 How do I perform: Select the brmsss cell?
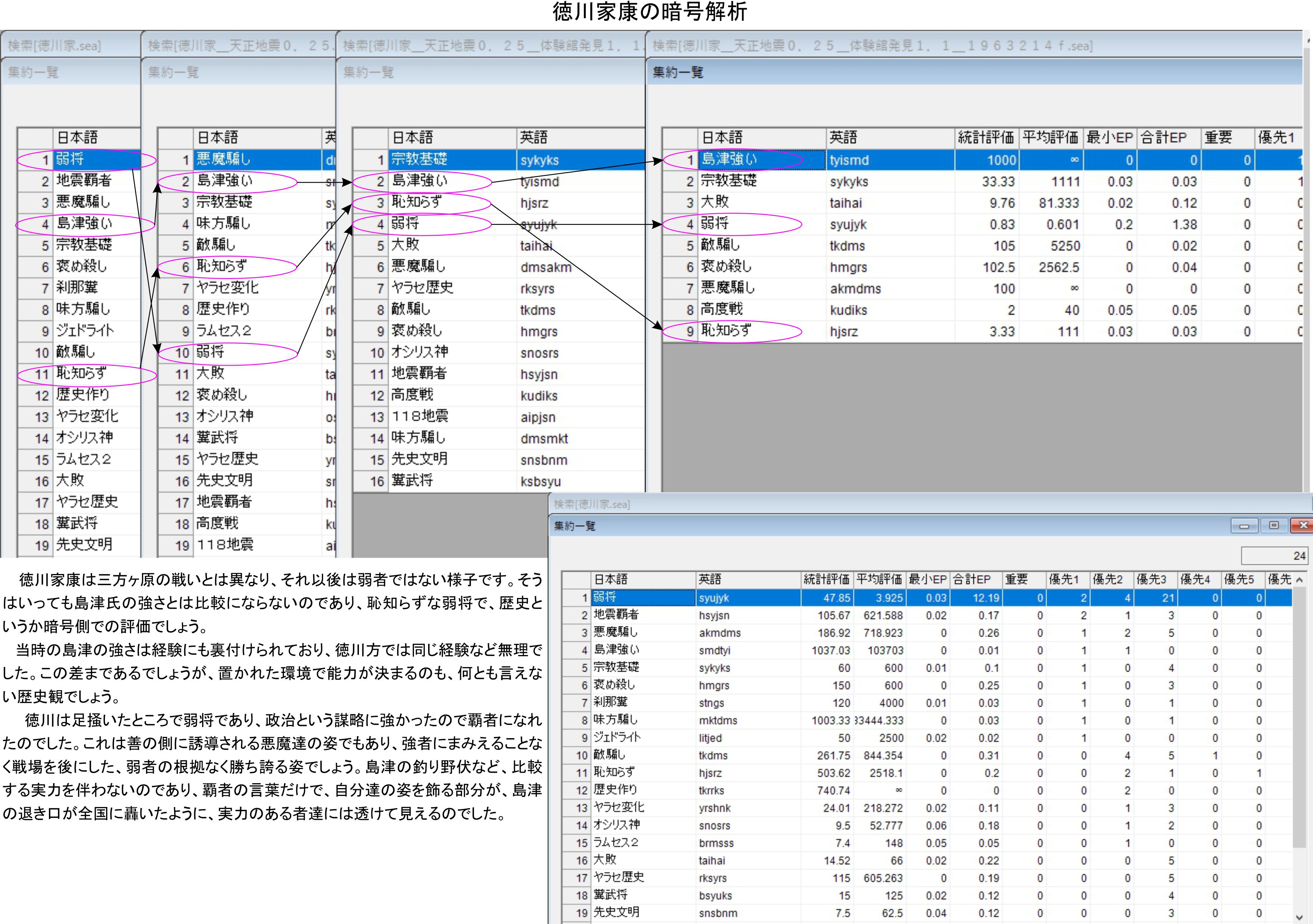[748, 843]
